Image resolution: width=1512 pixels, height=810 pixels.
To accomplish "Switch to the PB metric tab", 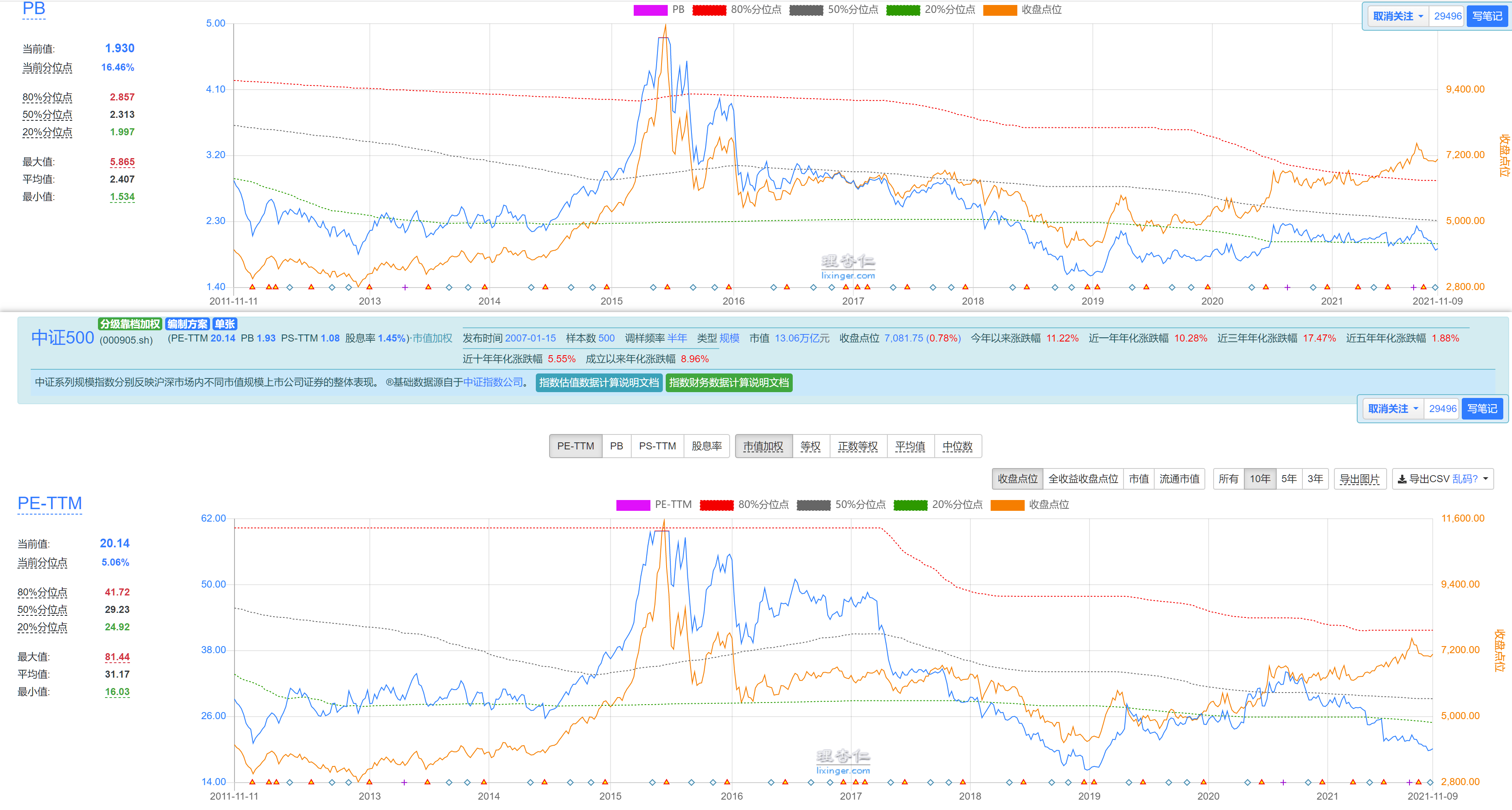I will click(616, 446).
